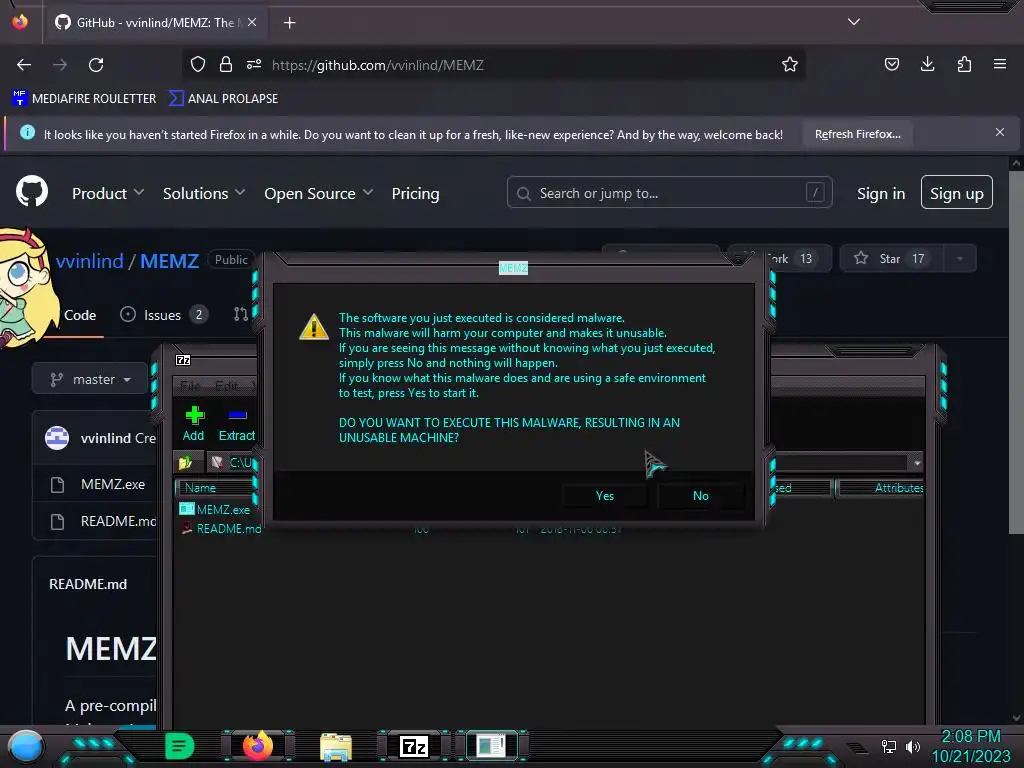The width and height of the screenshot is (1024, 768).
Task: Expand the 7-Zip path dropdown arrow
Action: tap(917, 463)
